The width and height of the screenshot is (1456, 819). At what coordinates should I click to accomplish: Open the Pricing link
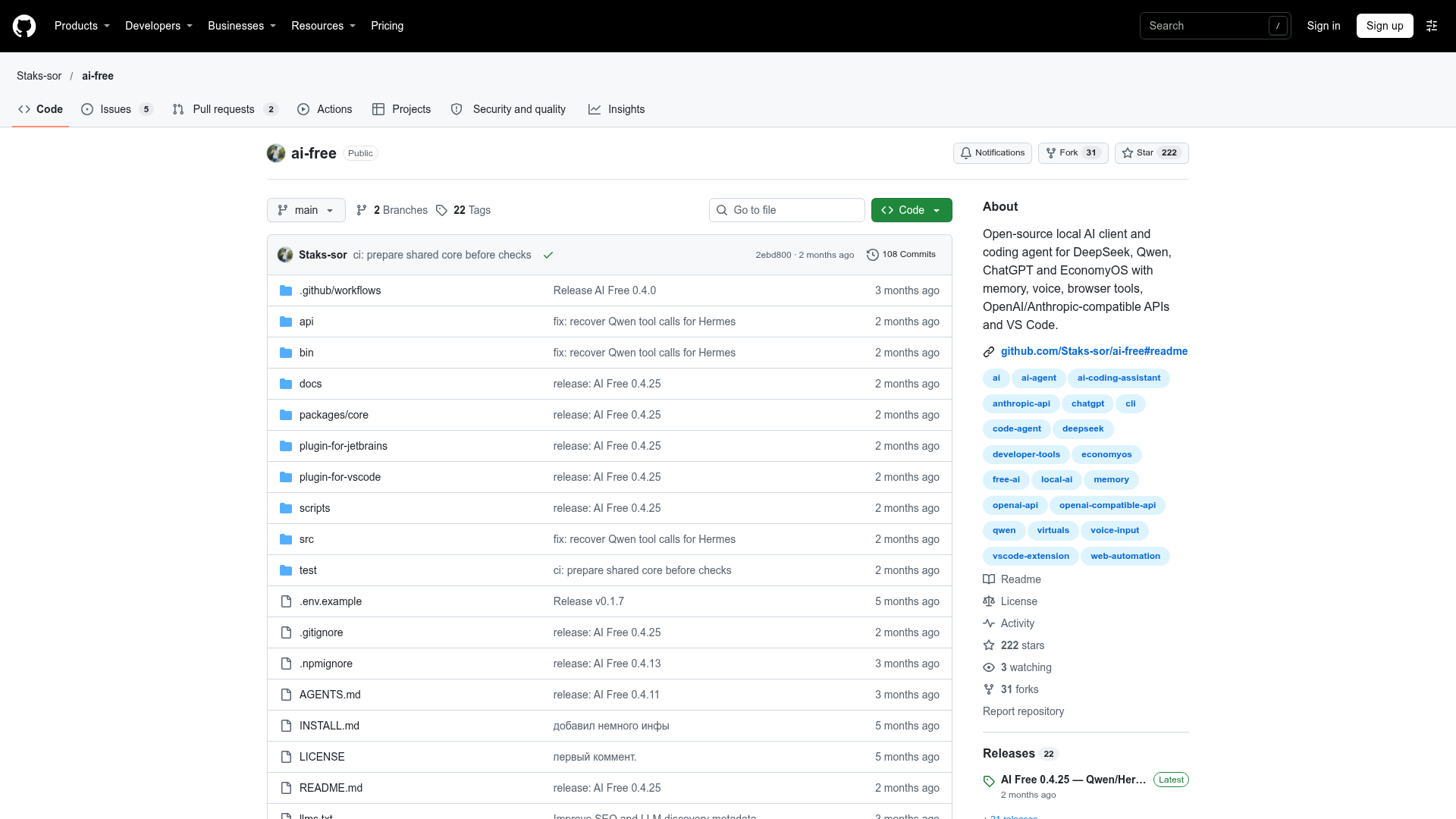tap(387, 26)
